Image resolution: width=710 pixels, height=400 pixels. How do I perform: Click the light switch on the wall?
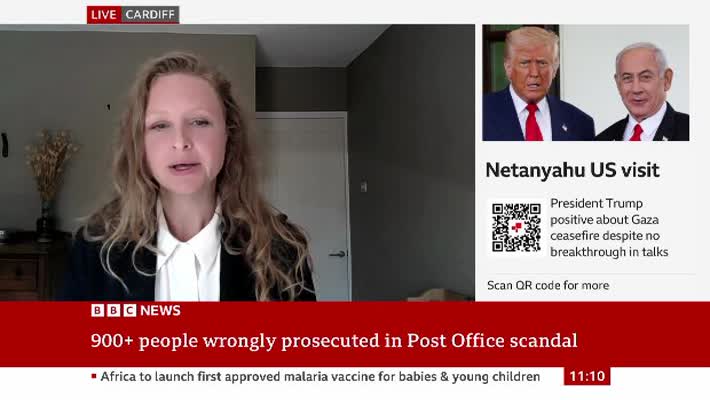(x=364, y=186)
